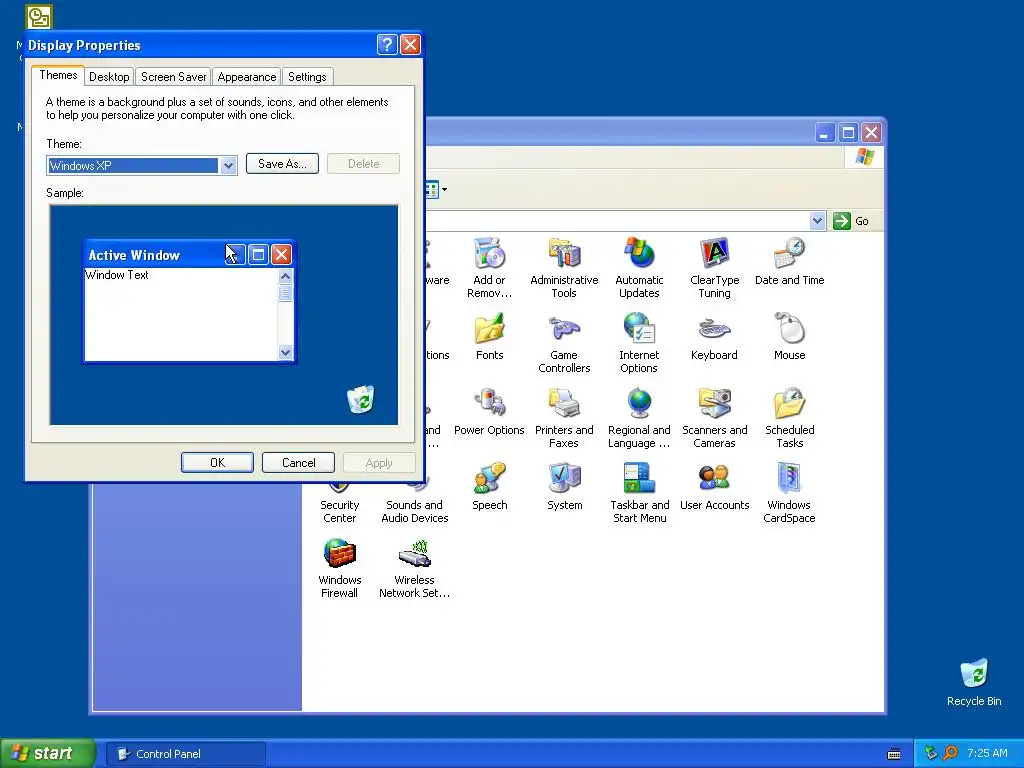The height and width of the screenshot is (768, 1024).
Task: Expand the Control Panel address bar dropdown
Action: coord(818,221)
